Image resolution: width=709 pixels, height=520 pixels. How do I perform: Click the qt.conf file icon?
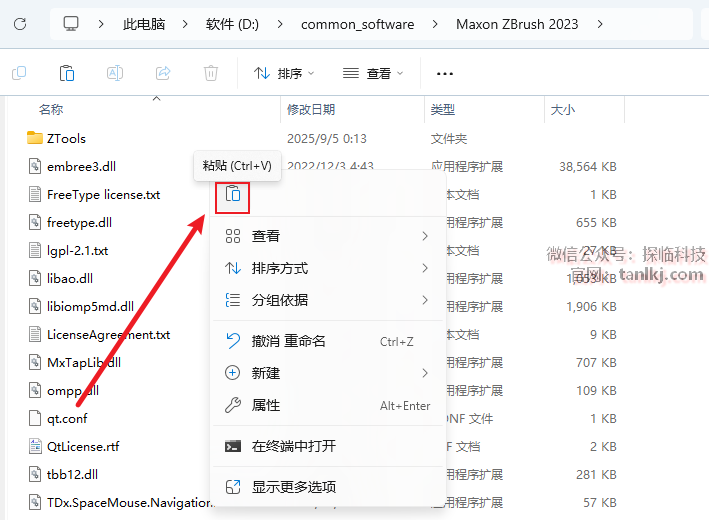(35, 418)
